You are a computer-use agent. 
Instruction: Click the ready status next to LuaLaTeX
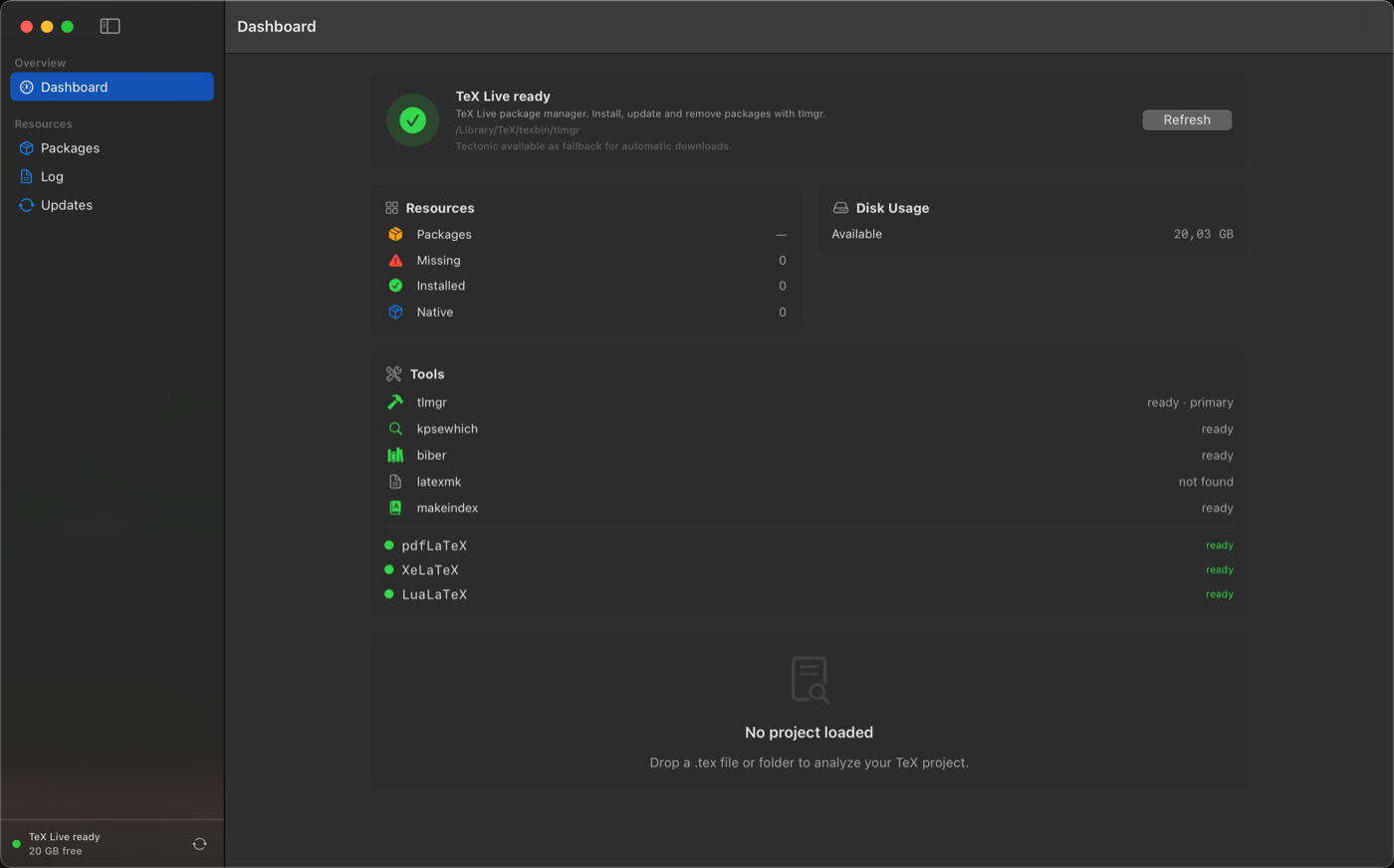1220,594
